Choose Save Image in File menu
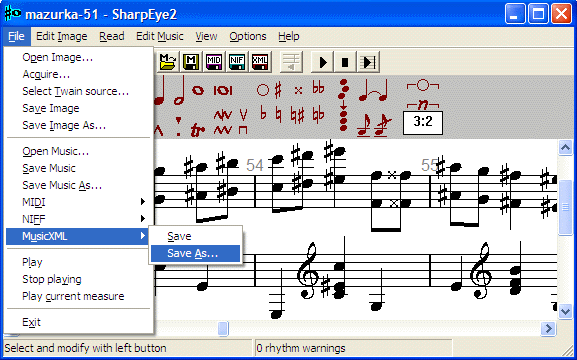This screenshot has height=360, width=577. 78,108
